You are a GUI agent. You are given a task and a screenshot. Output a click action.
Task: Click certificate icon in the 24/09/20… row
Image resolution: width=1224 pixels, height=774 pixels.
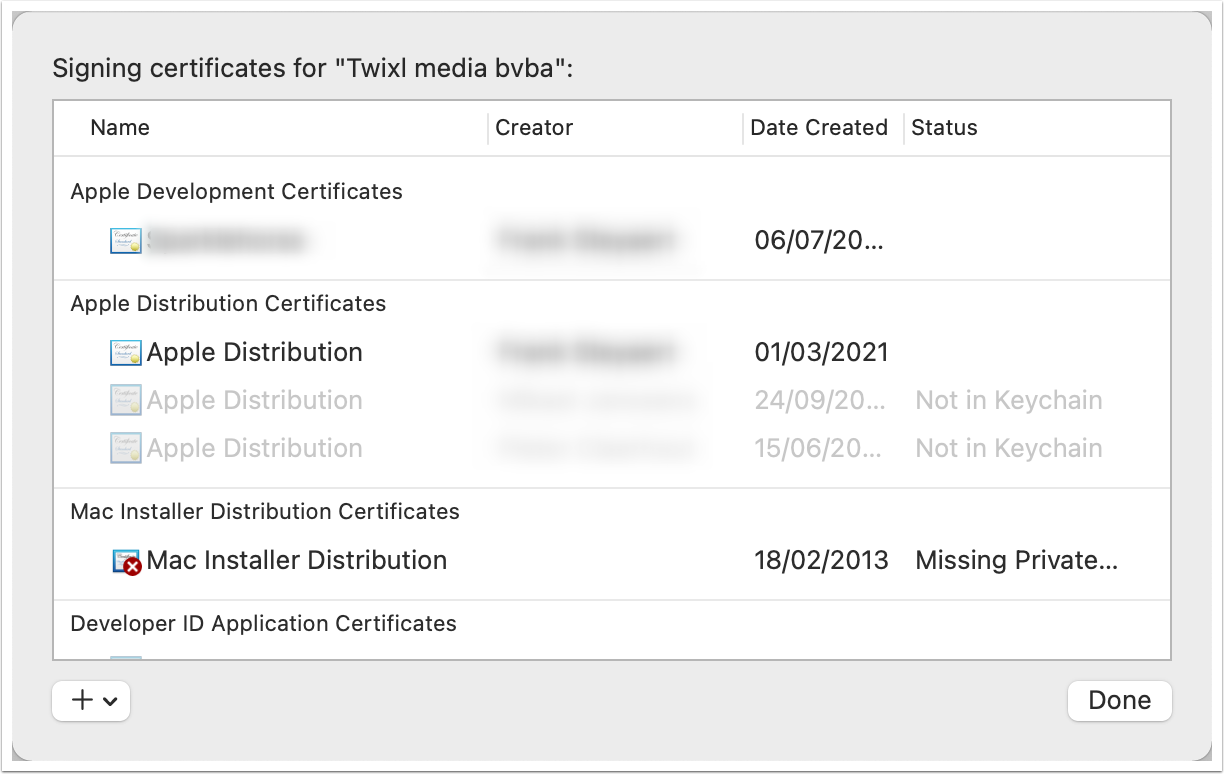pyautogui.click(x=126, y=400)
